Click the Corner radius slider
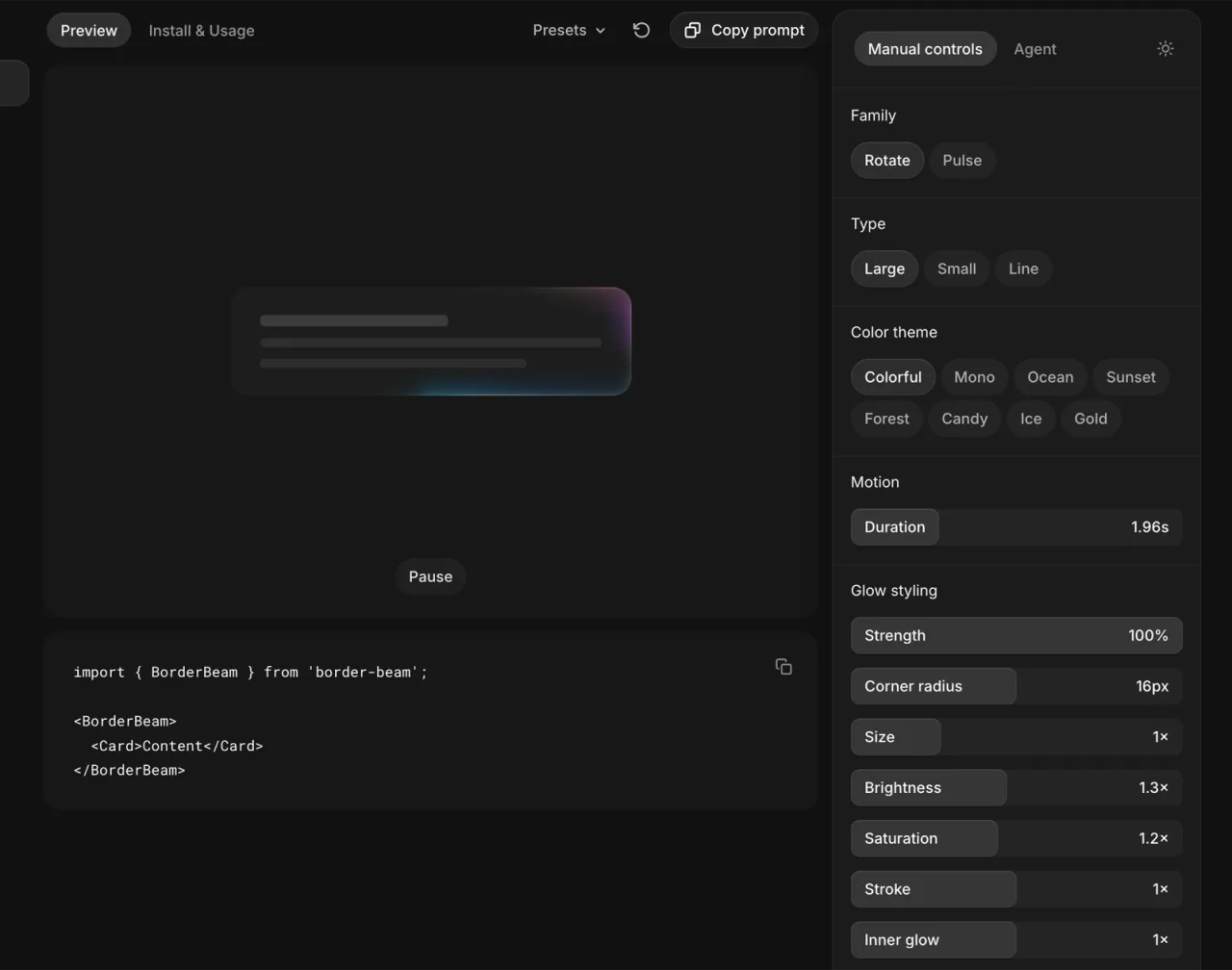Viewport: 1232px width, 970px height. (1016, 686)
